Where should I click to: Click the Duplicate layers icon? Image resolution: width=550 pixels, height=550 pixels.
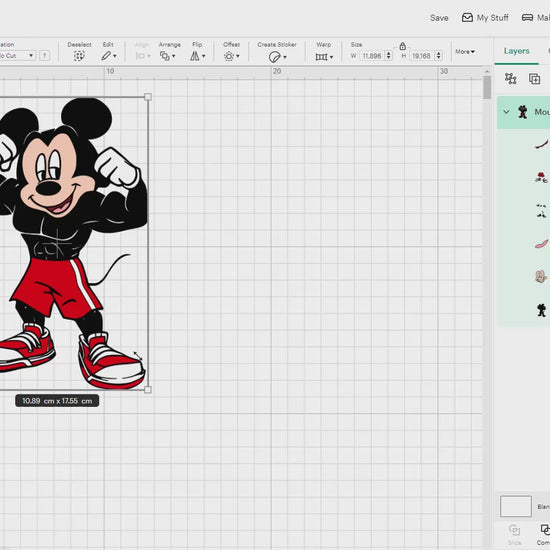tap(534, 79)
